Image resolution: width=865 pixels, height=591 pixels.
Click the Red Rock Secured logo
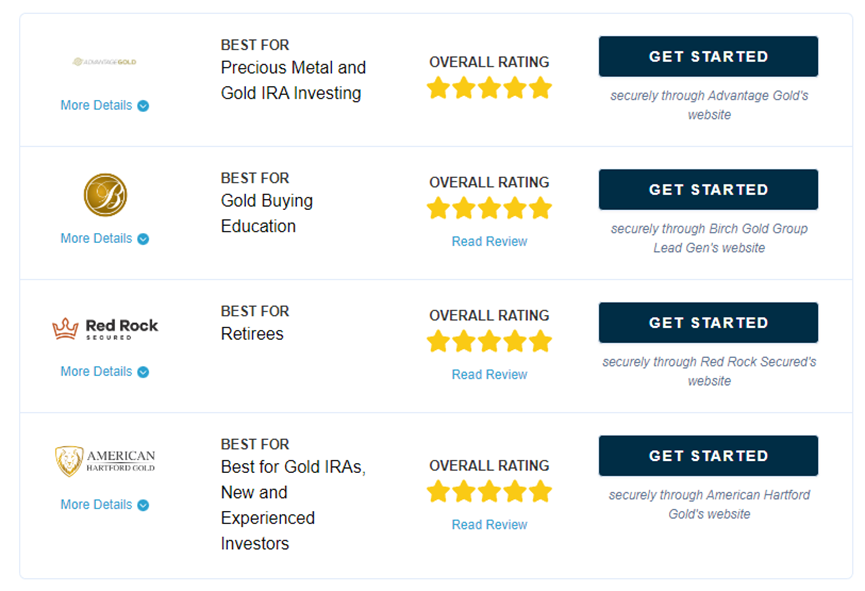click(x=105, y=328)
